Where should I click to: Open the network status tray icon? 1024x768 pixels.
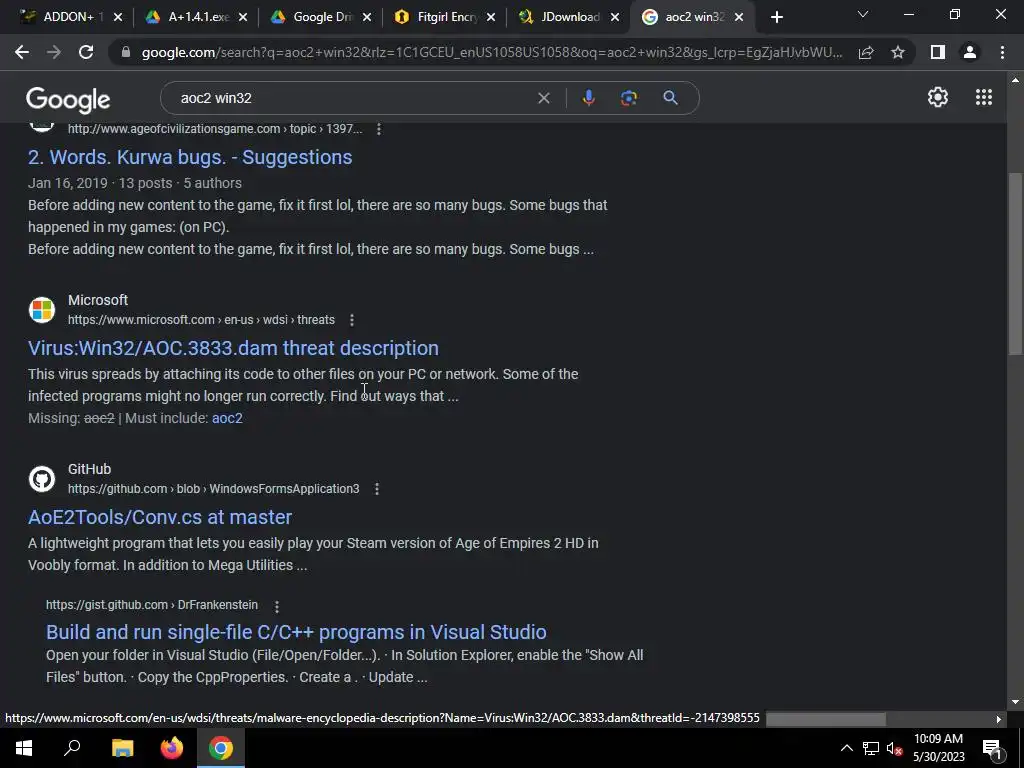871,748
